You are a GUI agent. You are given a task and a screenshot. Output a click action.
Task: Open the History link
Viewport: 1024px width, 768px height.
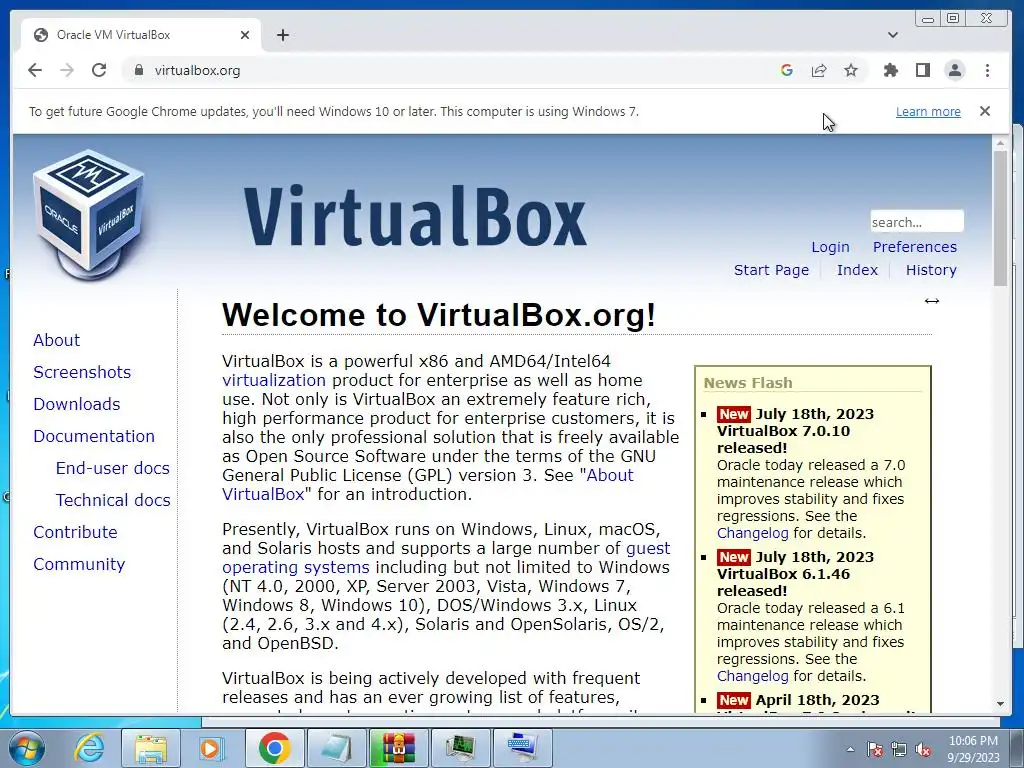931,270
